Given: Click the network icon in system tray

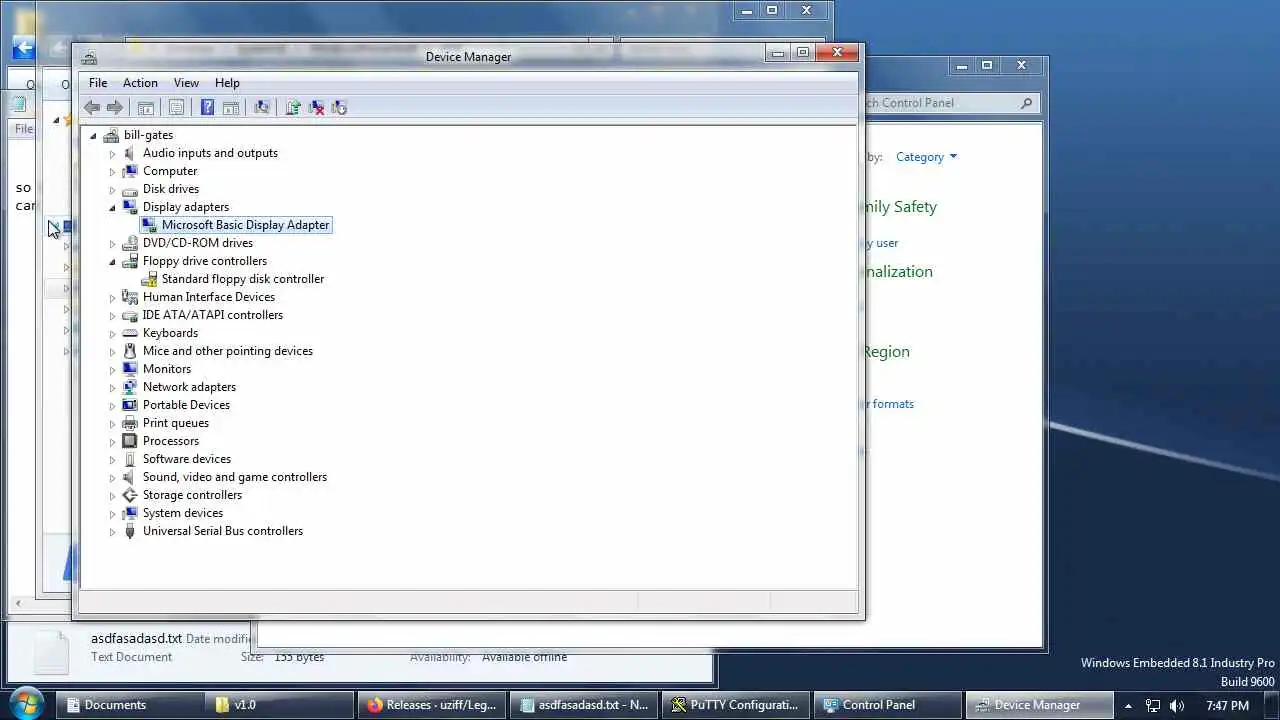Looking at the screenshot, I should [x=1153, y=705].
